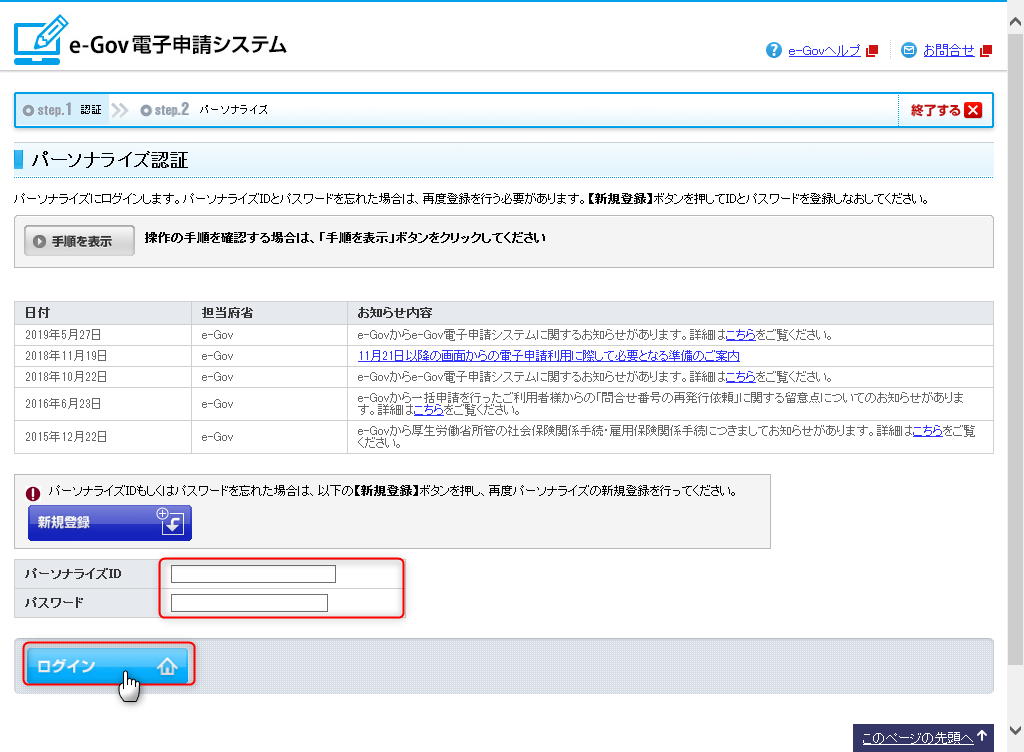1024x752 pixels.
Task: Click the vertical scrollbar down arrow
Action: pyautogui.click(x=1015, y=728)
